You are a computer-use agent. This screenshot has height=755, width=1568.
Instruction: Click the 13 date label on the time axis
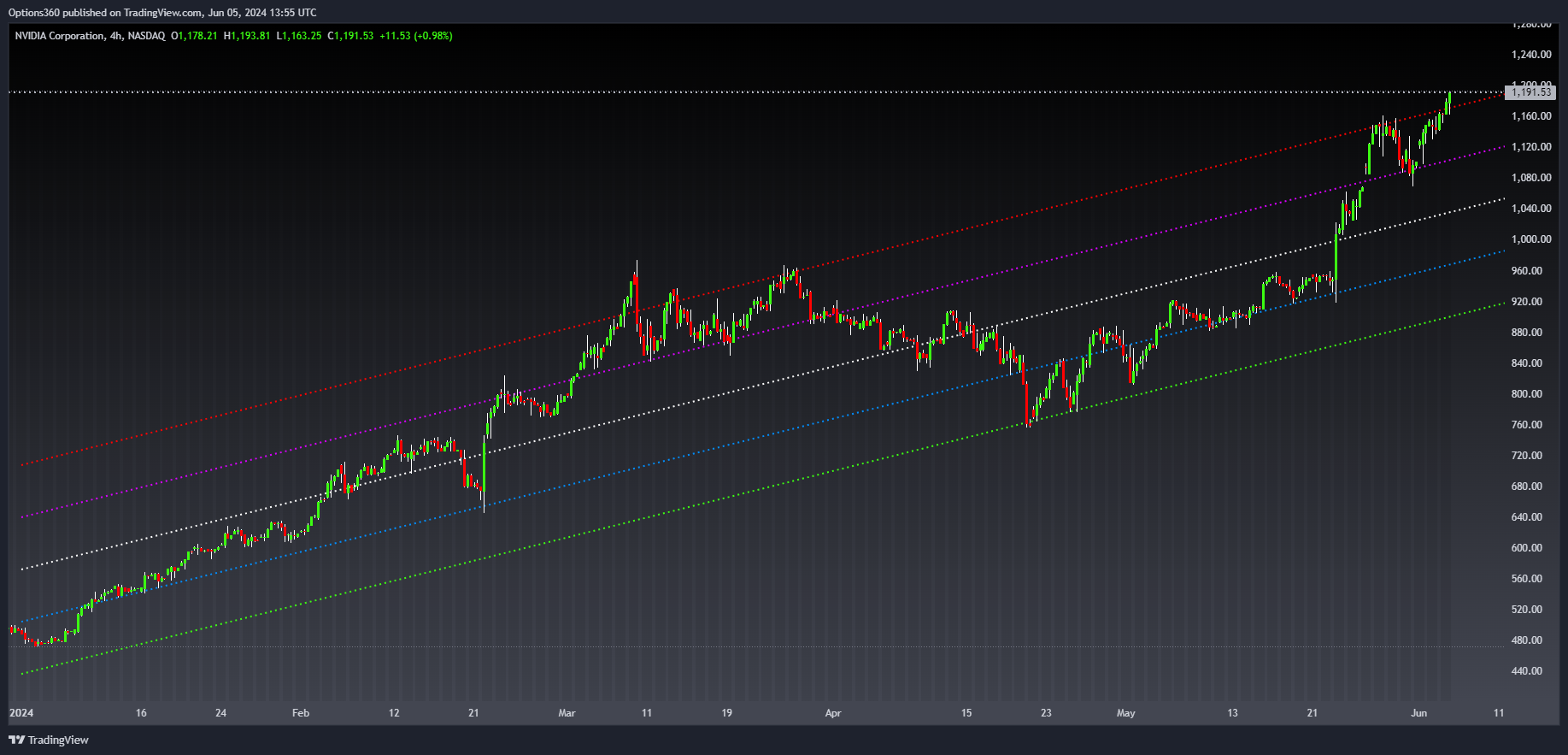pos(1232,713)
